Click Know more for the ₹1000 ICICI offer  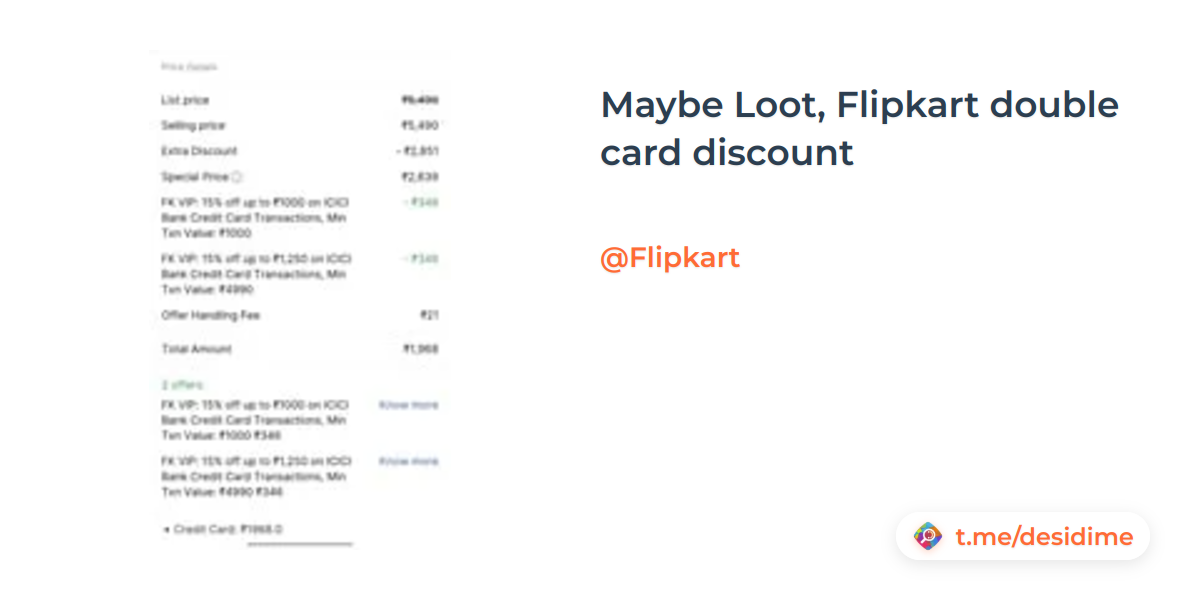408,405
